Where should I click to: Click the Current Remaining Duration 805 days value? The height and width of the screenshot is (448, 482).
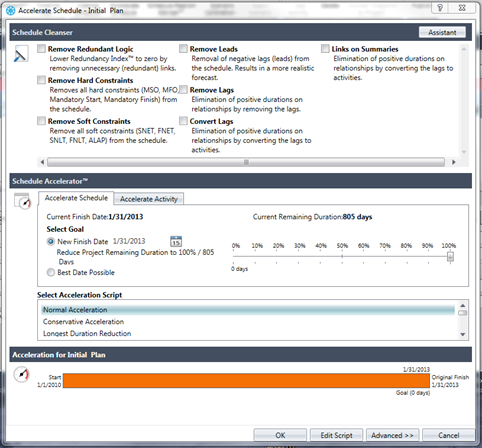pyautogui.click(x=357, y=217)
